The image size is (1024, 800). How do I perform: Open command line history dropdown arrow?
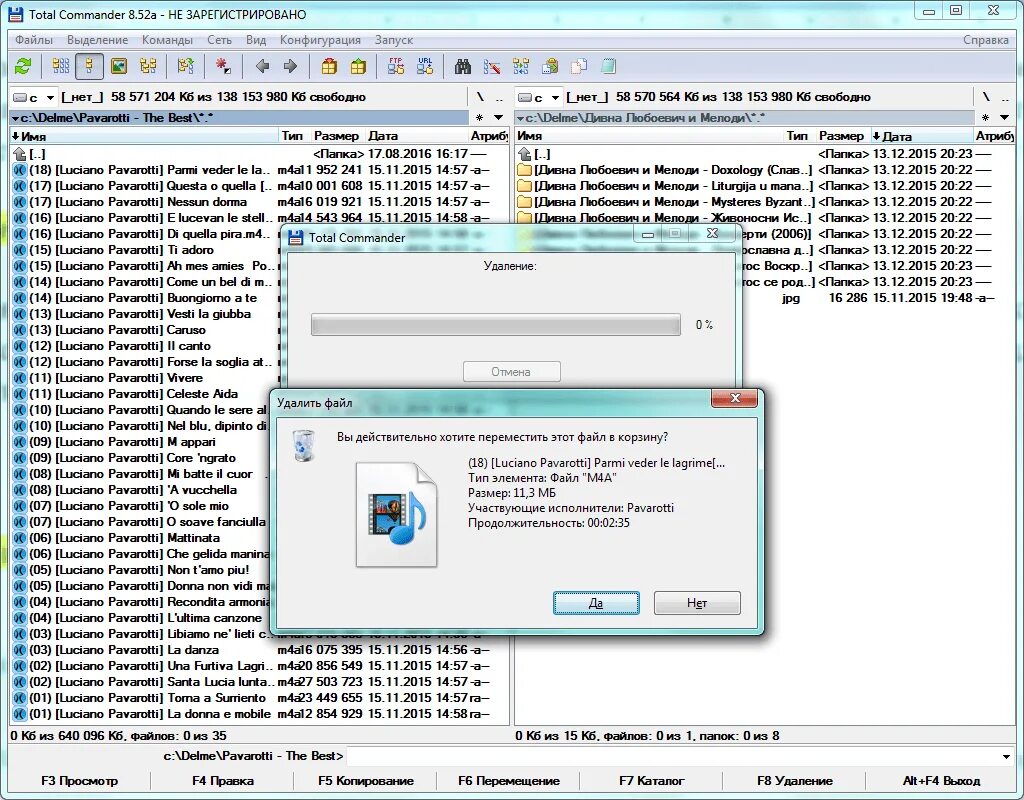coord(1006,756)
